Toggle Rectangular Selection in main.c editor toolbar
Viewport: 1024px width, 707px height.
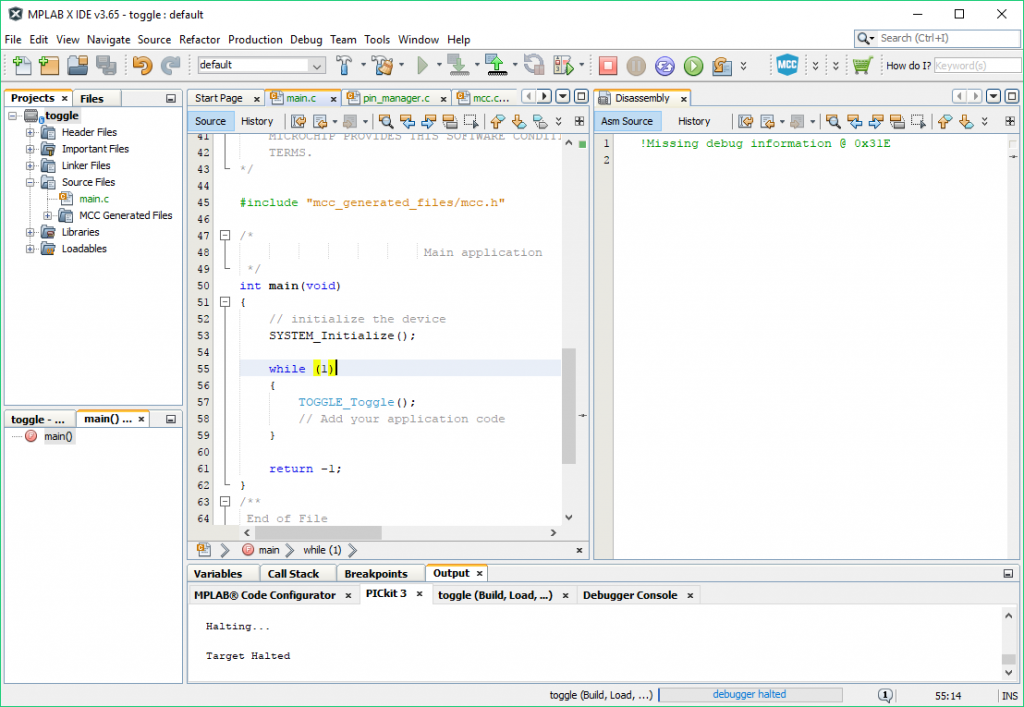point(471,121)
